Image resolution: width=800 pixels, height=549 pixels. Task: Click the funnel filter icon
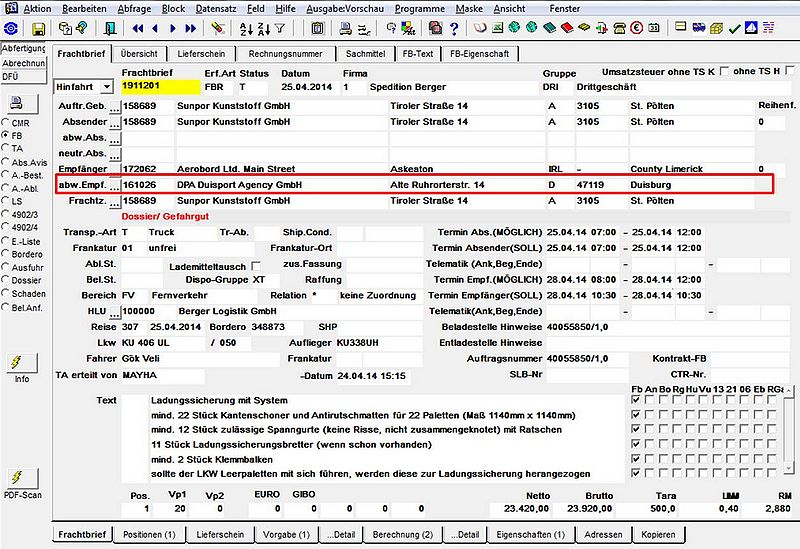click(280, 29)
